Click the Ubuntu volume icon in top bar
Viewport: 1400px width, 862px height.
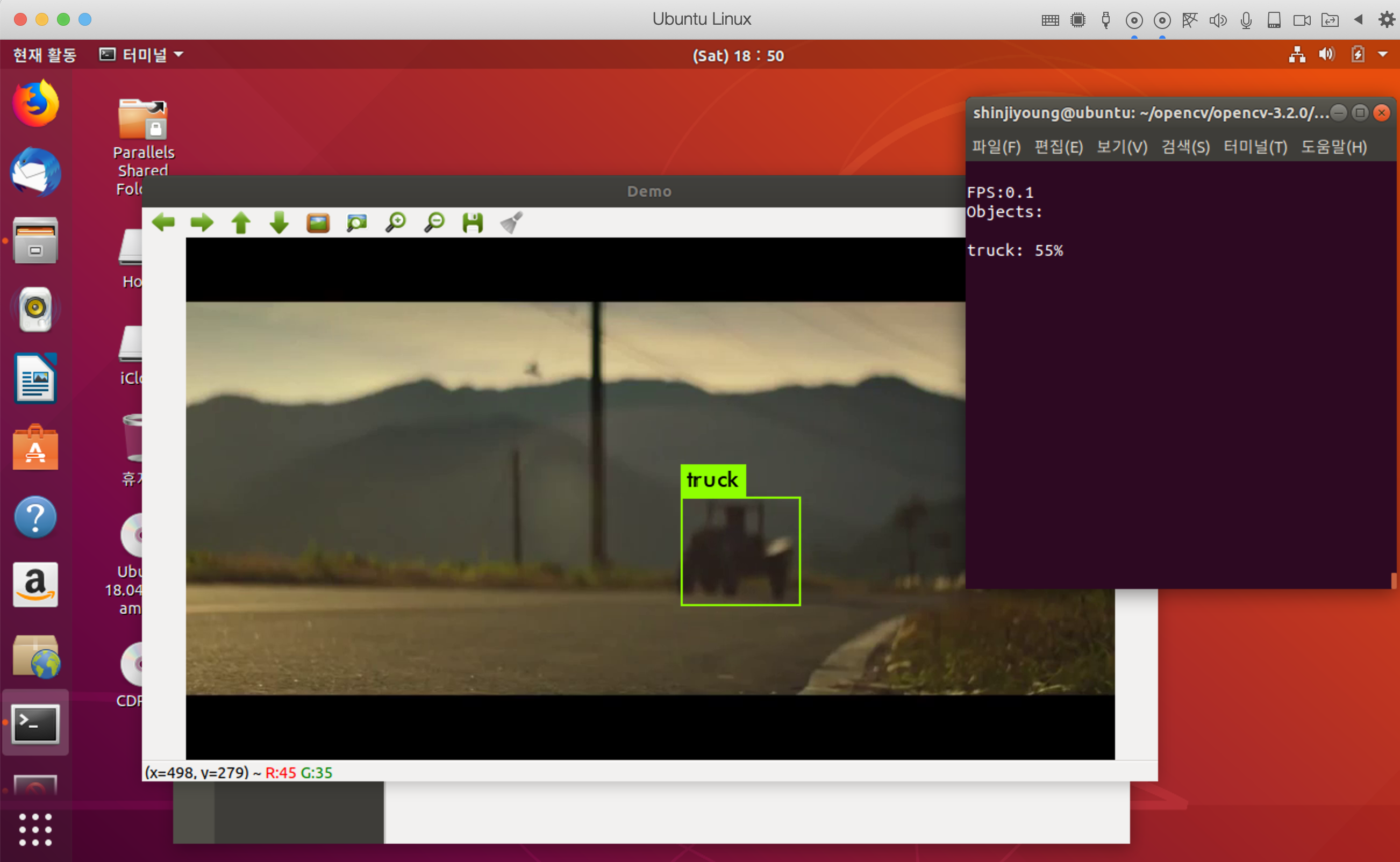[1326, 55]
